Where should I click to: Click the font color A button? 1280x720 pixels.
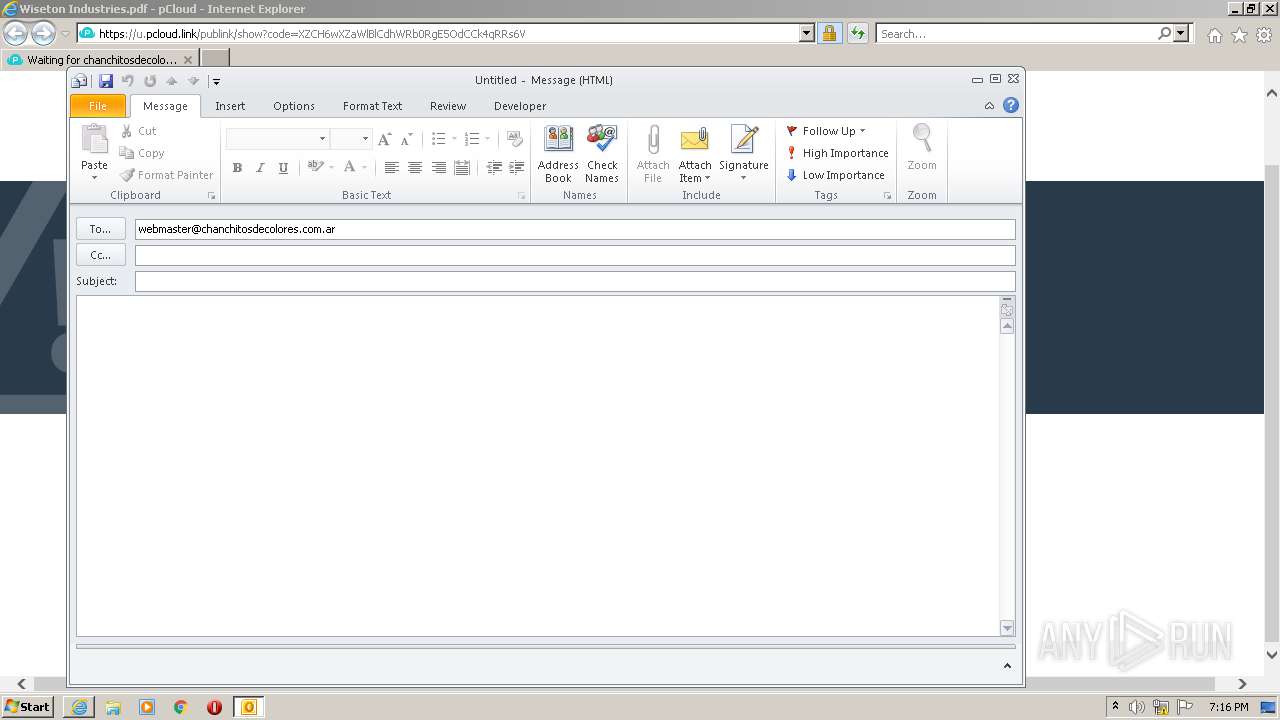click(x=349, y=167)
